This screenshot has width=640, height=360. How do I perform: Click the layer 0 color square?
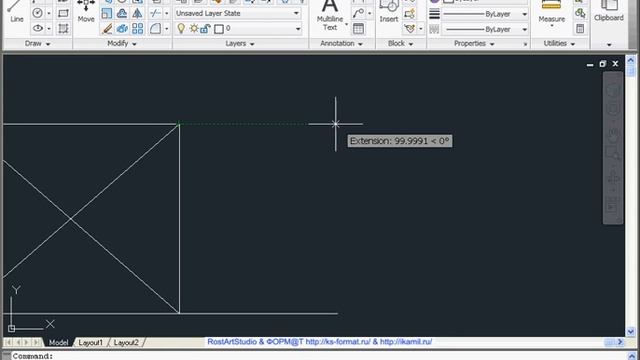pyautogui.click(x=219, y=29)
